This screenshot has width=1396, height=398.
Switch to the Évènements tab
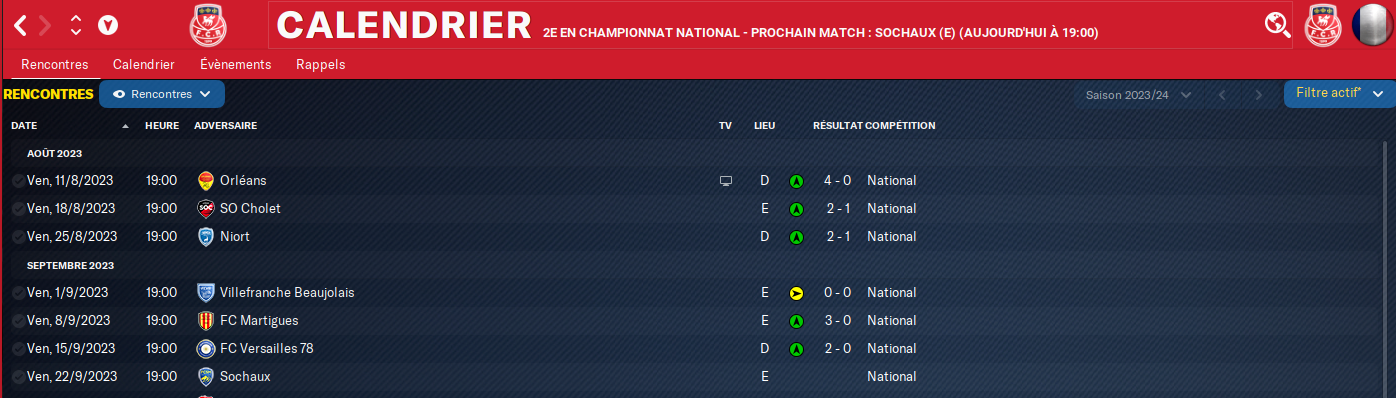click(x=235, y=64)
